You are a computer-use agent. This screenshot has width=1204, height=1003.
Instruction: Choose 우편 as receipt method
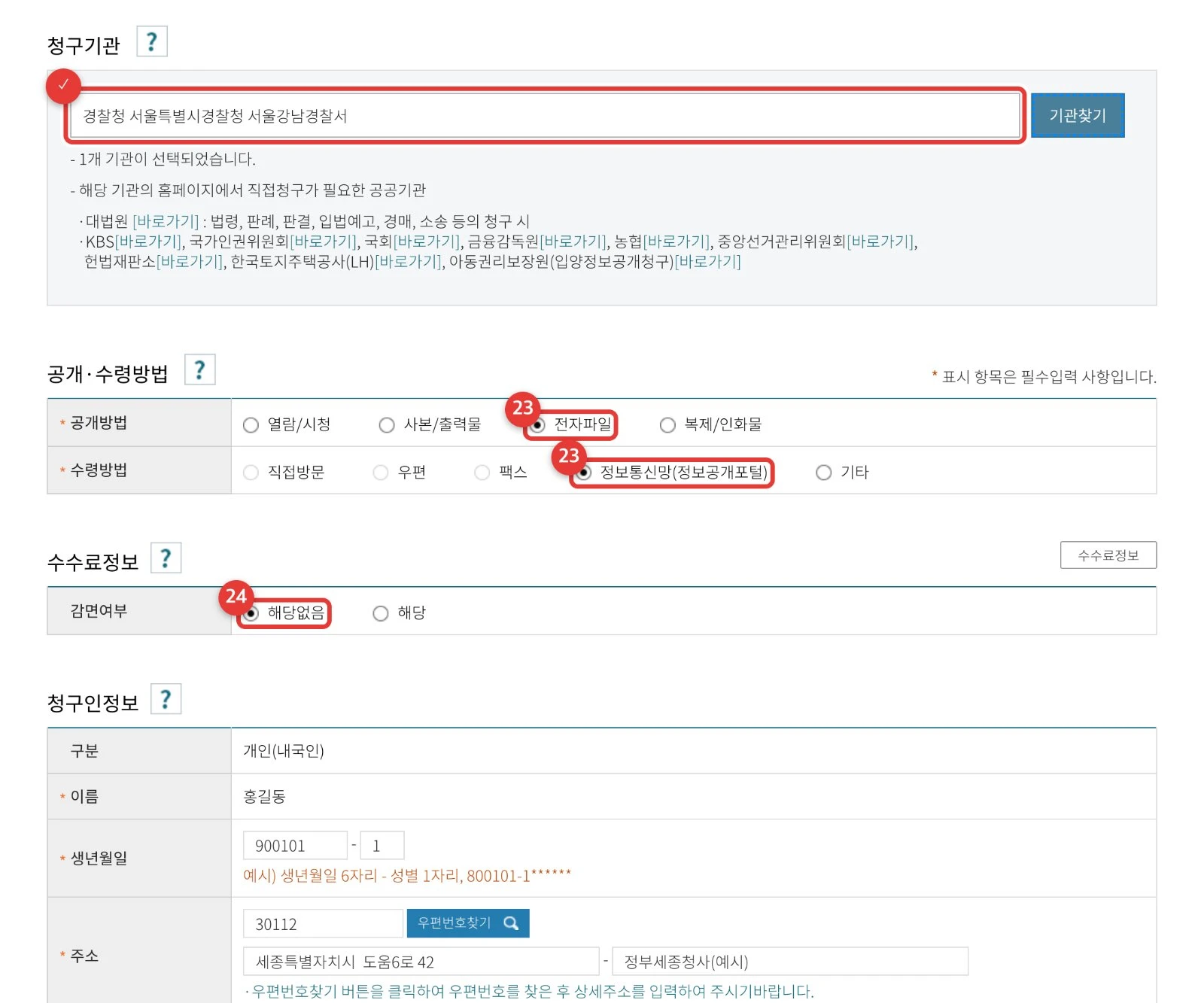point(381,473)
